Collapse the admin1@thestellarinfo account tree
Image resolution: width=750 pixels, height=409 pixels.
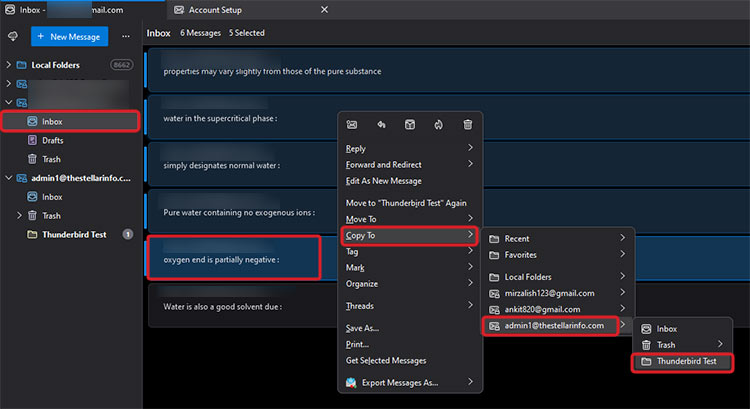click(8, 178)
